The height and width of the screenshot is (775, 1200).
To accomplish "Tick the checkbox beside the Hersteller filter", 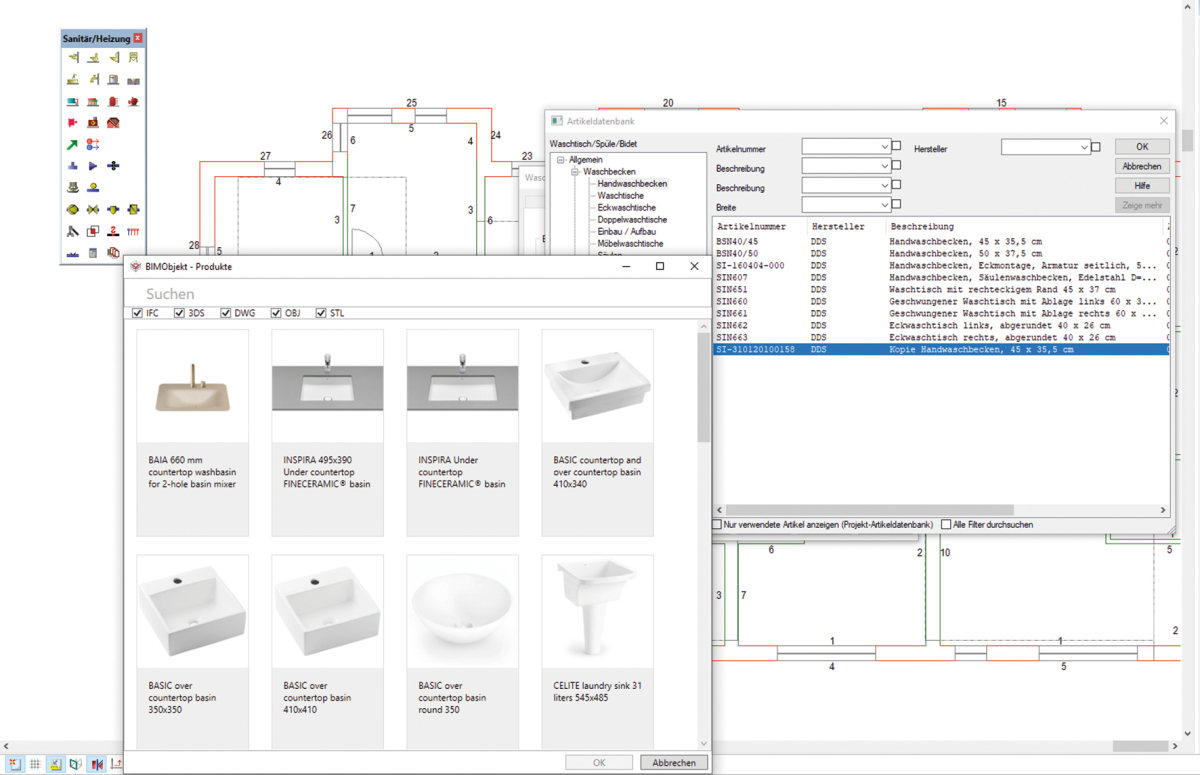I will tap(1096, 147).
